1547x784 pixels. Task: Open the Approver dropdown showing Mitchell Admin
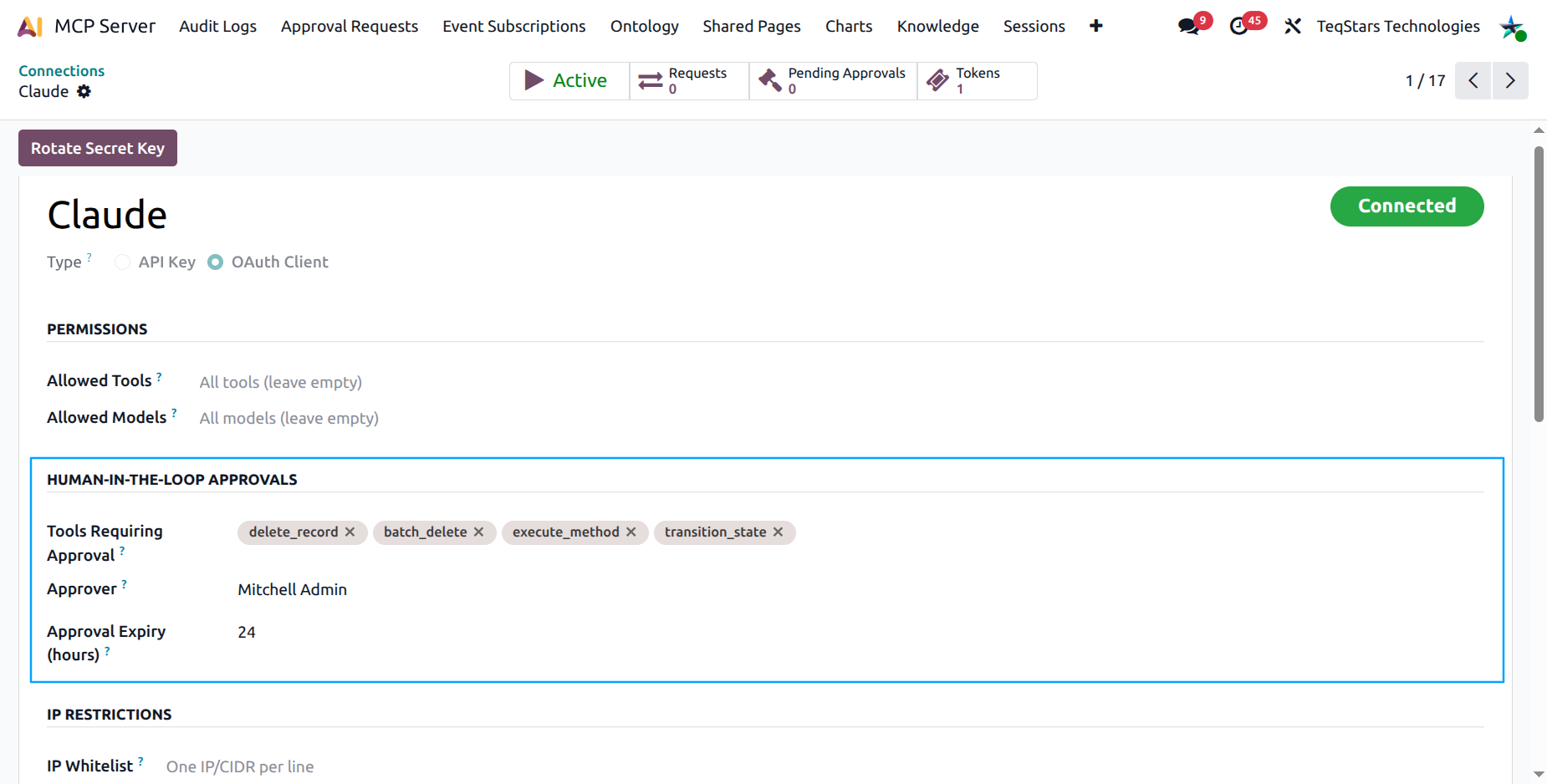860,590
